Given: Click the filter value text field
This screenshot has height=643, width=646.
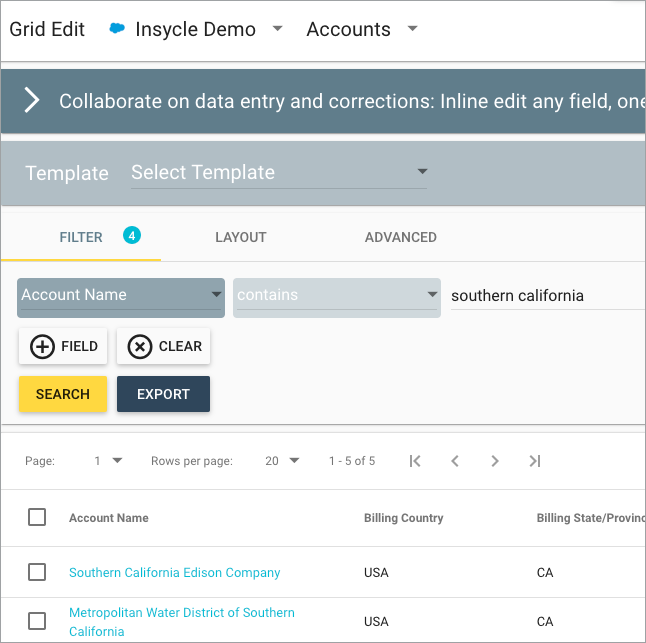Looking at the screenshot, I should (545, 296).
